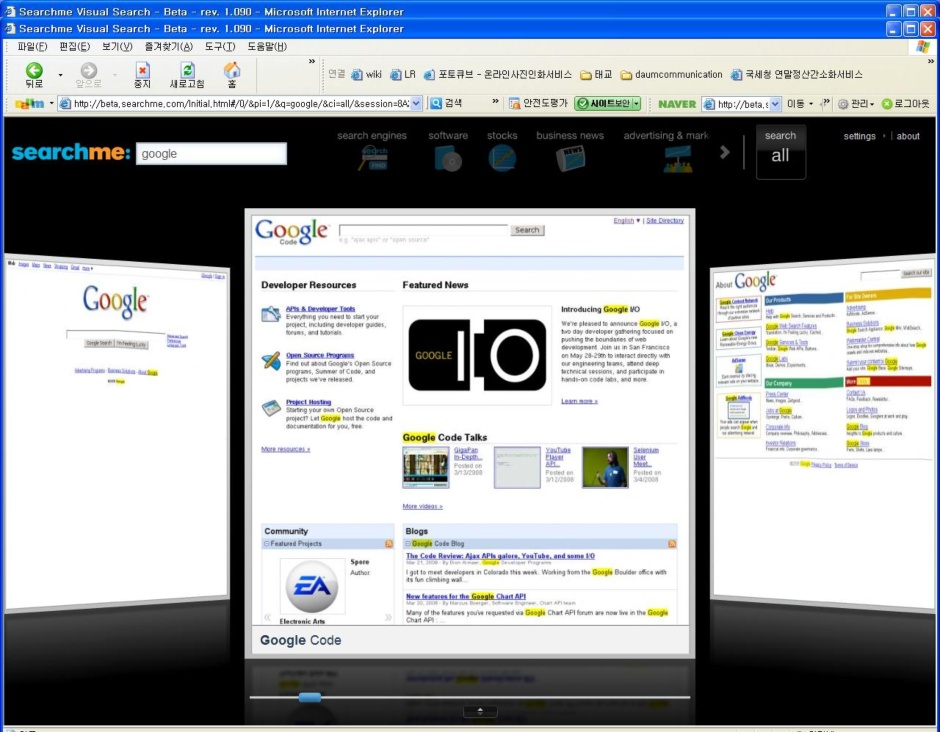This screenshot has height=732, width=940.
Task: Click the Project Hosting icon
Action: point(271,408)
